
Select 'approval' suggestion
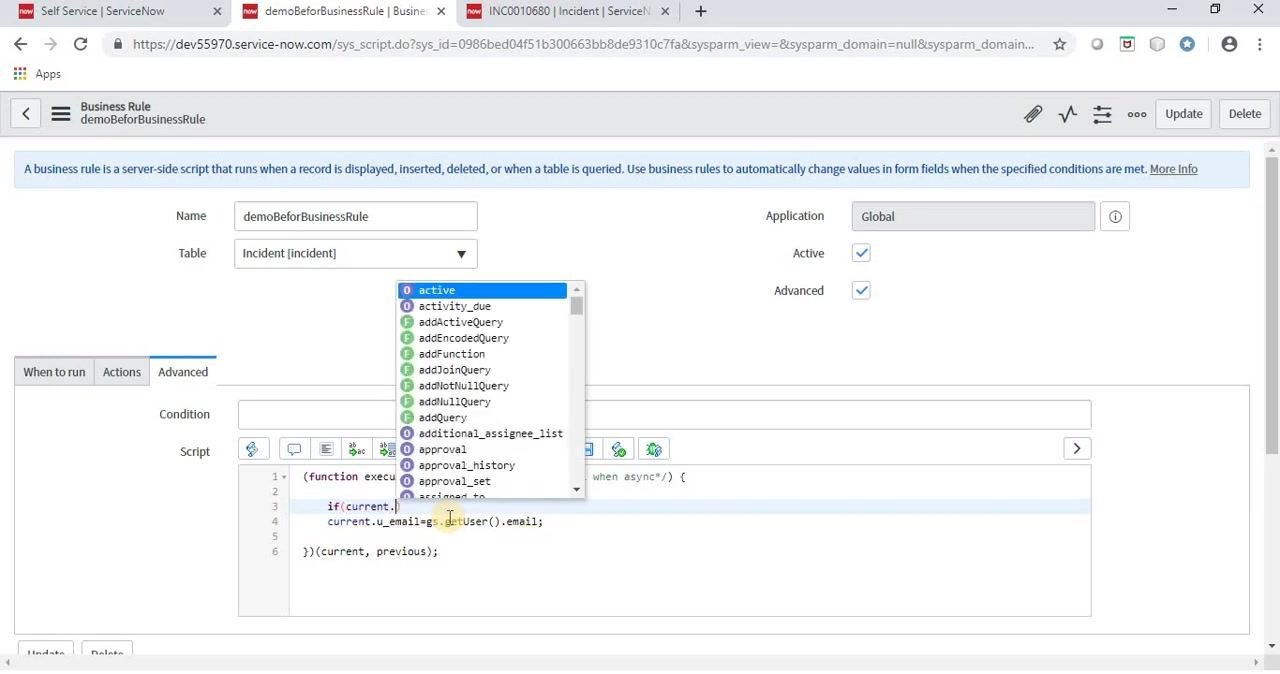tap(483, 450)
